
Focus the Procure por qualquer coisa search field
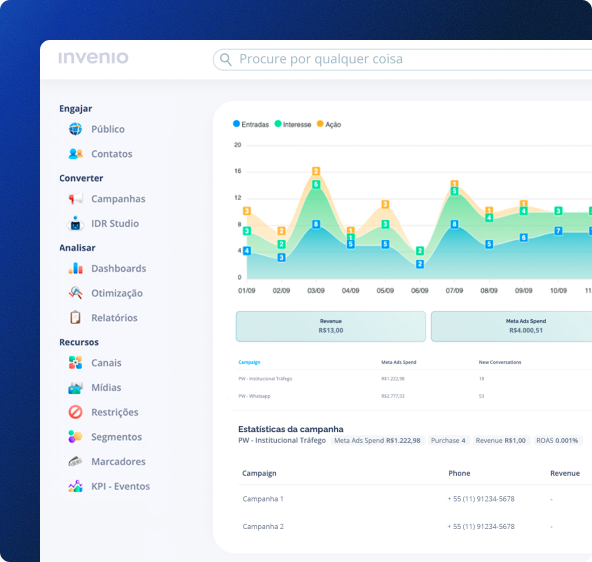[402, 59]
